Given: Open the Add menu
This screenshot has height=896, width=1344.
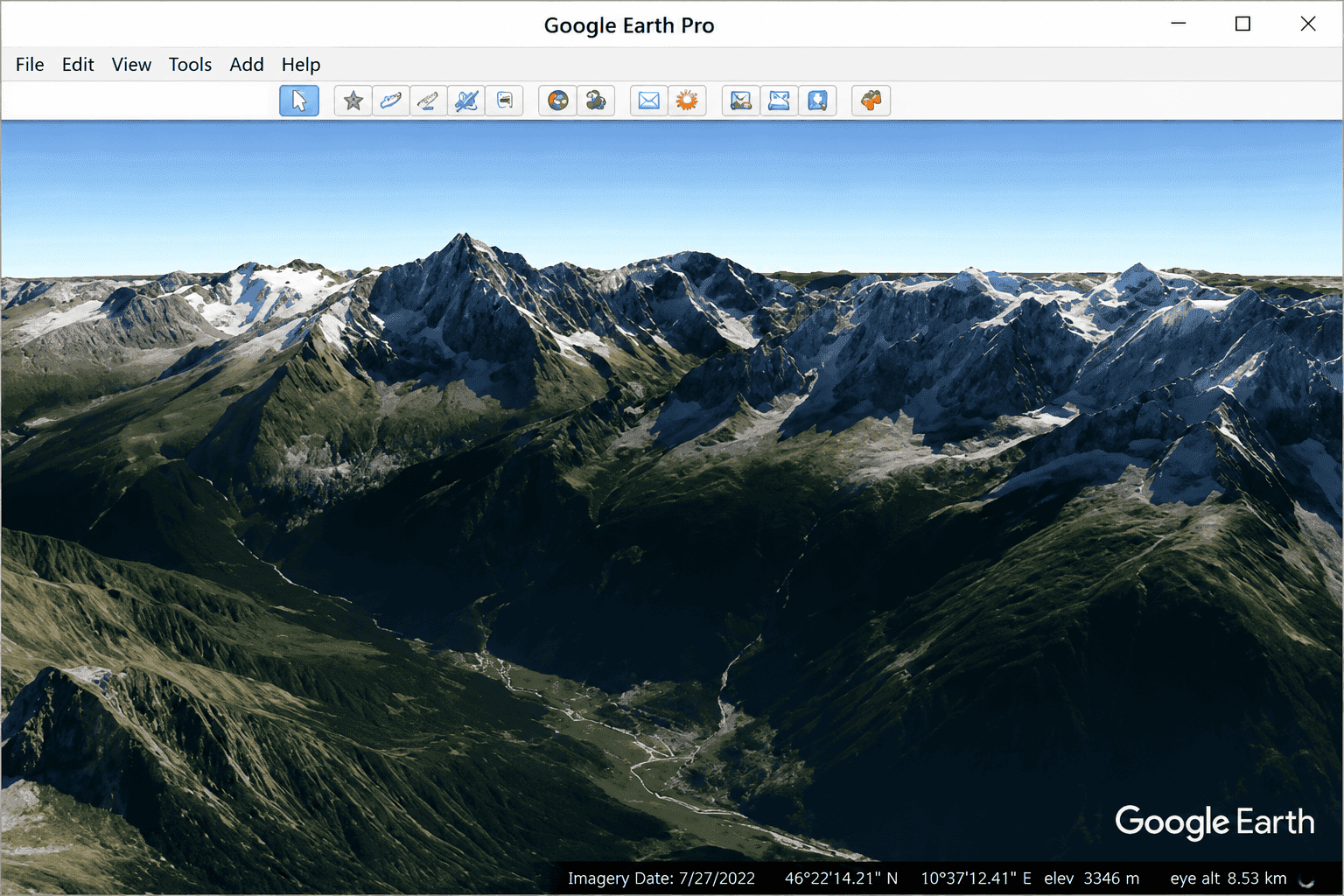Looking at the screenshot, I should pyautogui.click(x=247, y=65).
